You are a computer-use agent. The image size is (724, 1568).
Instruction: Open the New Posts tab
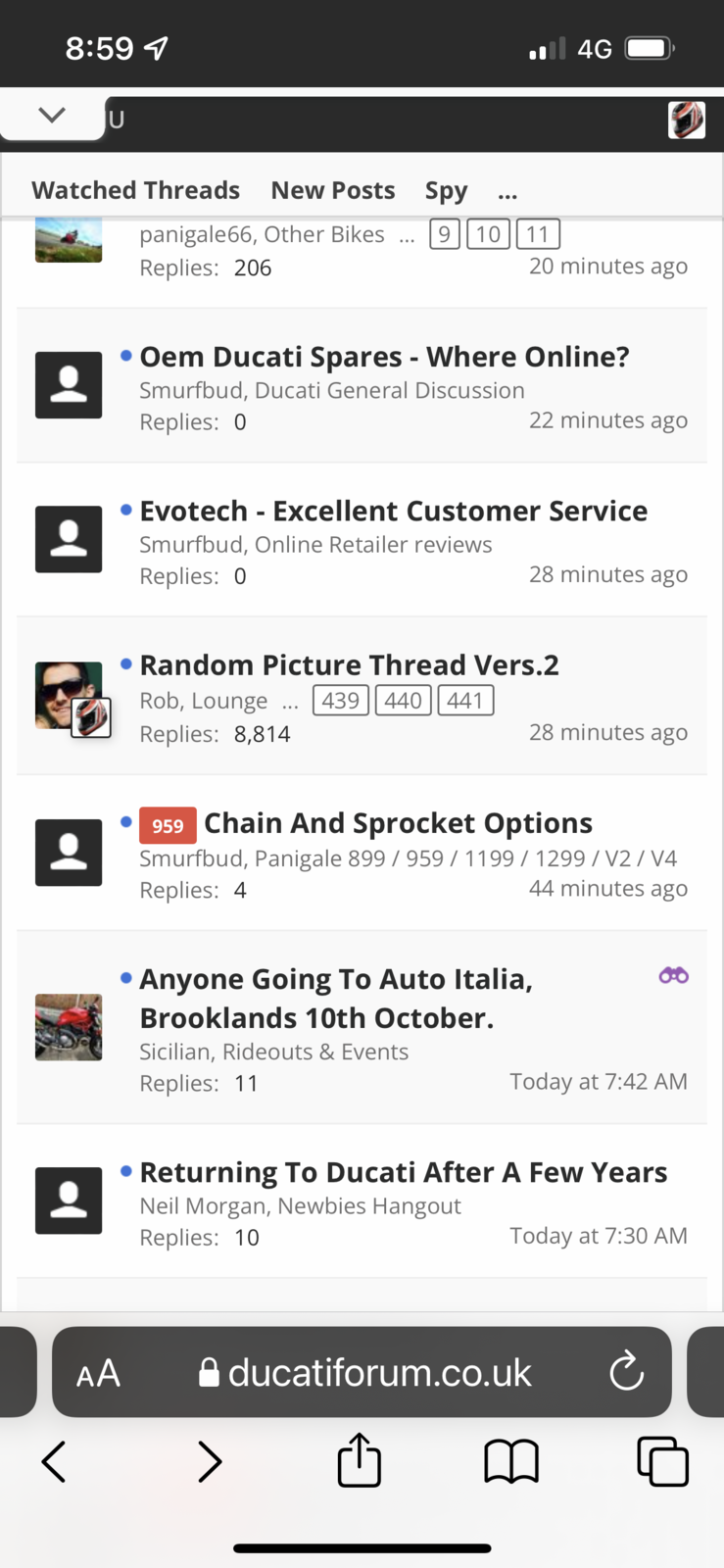coord(333,190)
